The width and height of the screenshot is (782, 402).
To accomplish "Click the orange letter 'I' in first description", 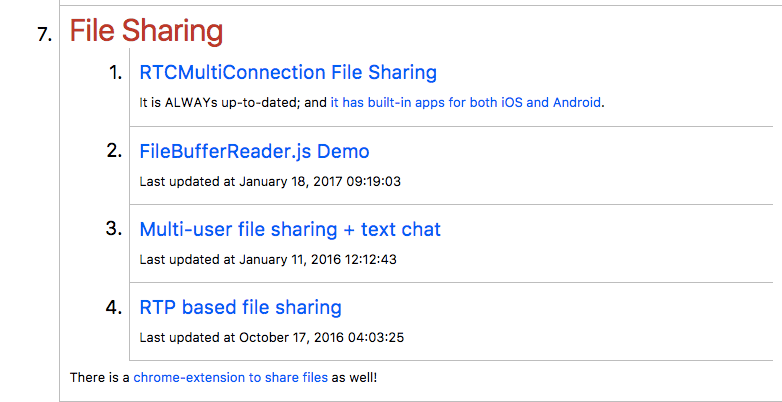I will click(x=141, y=102).
